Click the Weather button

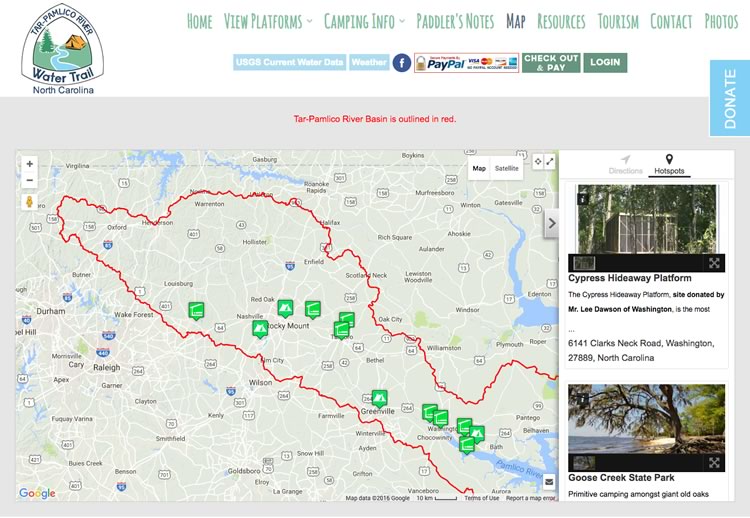tap(369, 62)
